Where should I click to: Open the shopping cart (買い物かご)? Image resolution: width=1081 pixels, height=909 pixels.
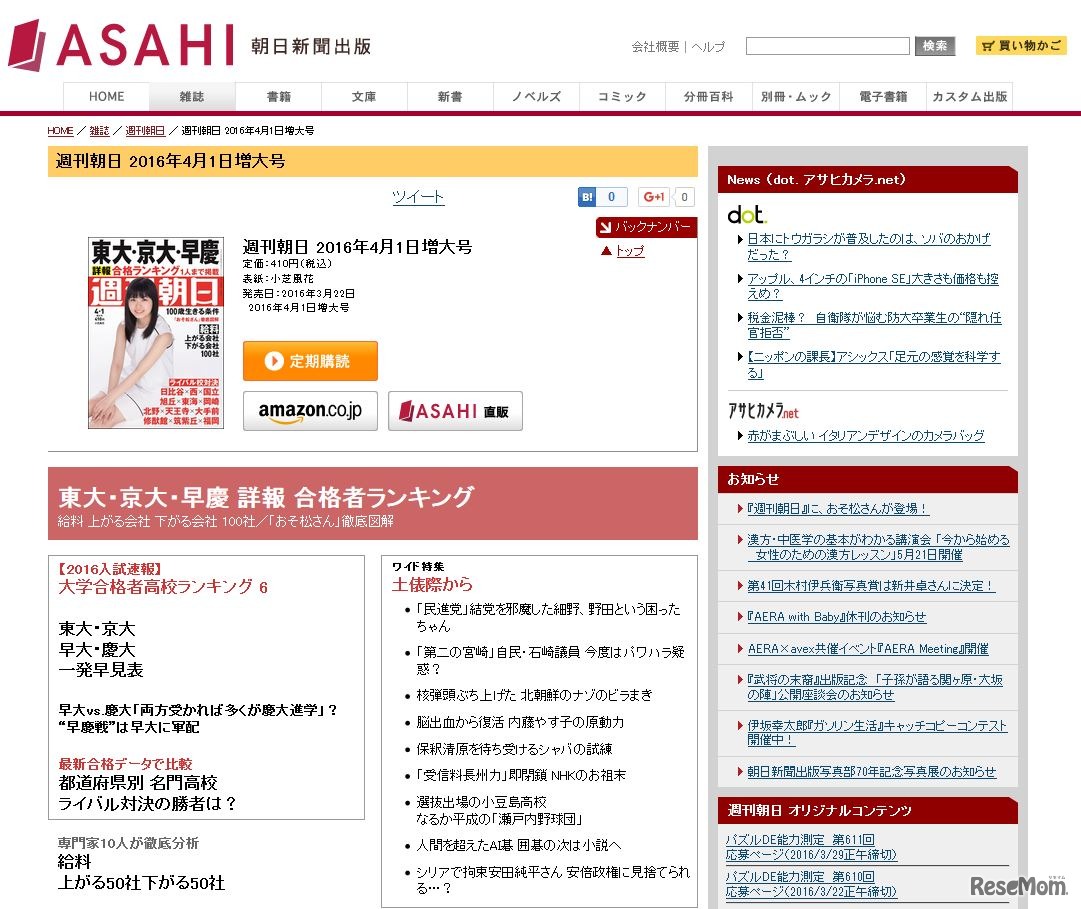[1021, 44]
